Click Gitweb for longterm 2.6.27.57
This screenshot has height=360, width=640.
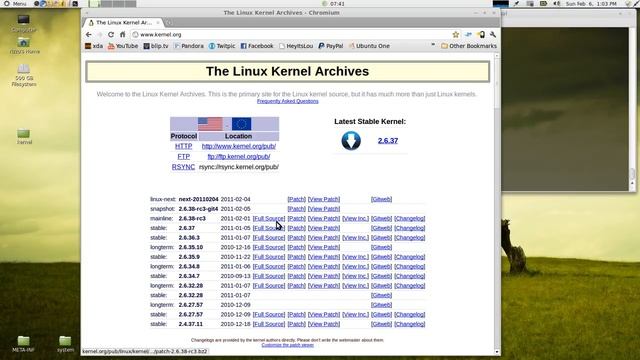tap(381, 305)
